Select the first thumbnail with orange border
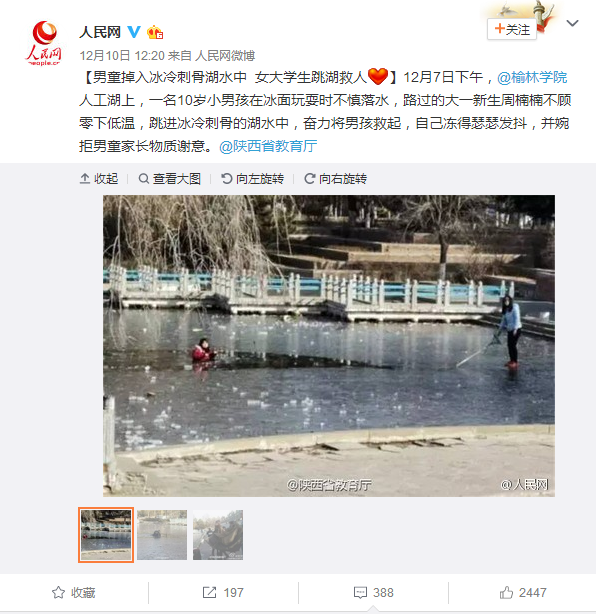The width and height of the screenshot is (596, 614). [x=106, y=535]
